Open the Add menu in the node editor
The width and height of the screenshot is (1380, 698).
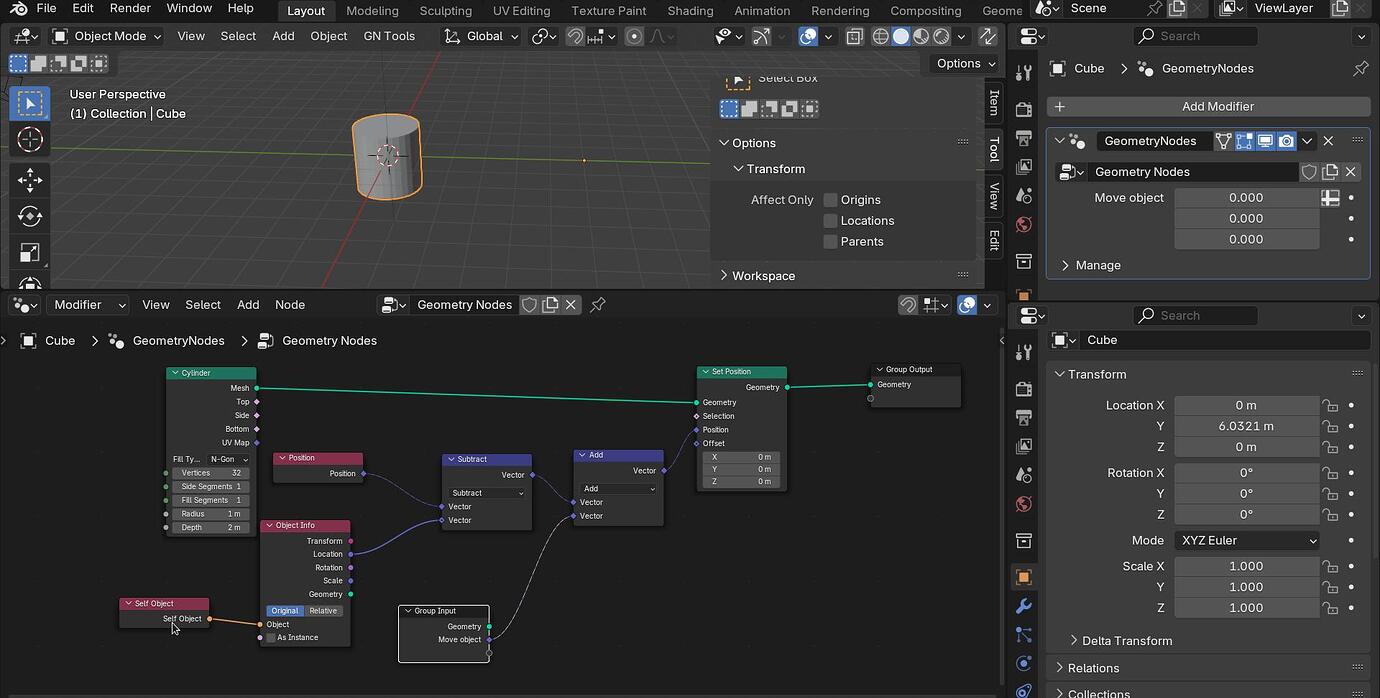[x=248, y=305]
